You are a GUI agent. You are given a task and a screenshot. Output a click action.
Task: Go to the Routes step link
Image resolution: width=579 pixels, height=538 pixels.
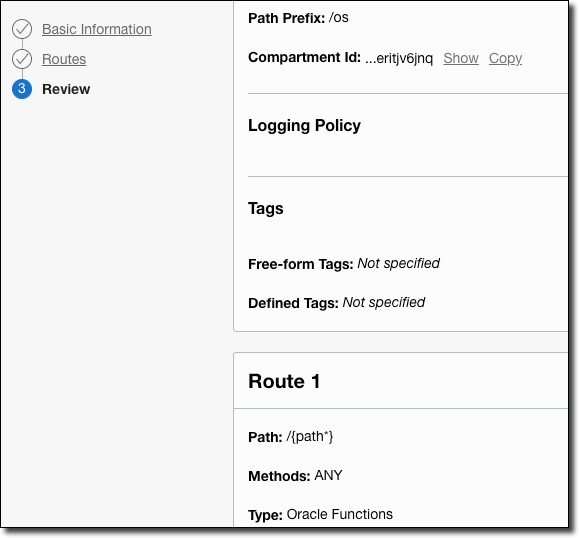(64, 59)
